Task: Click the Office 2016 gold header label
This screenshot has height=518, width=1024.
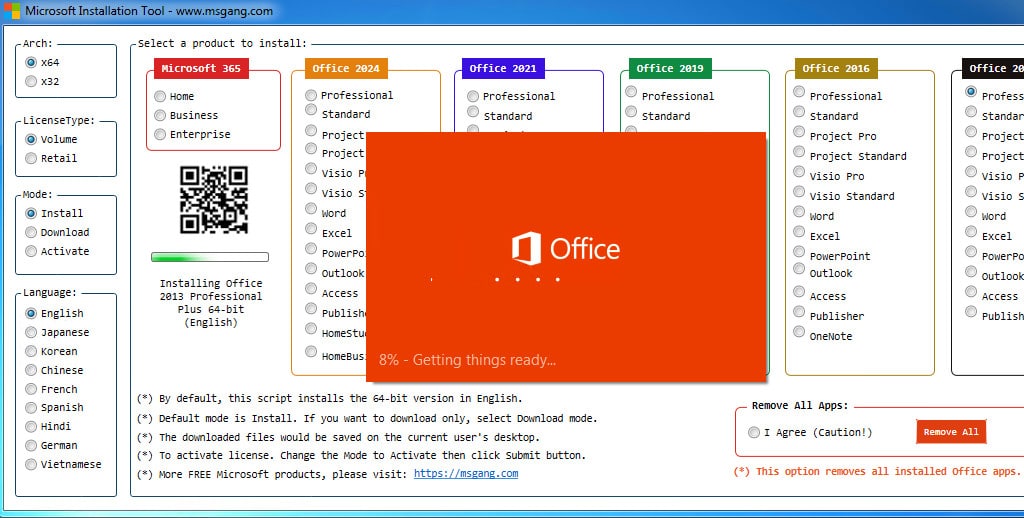Action: point(836,69)
